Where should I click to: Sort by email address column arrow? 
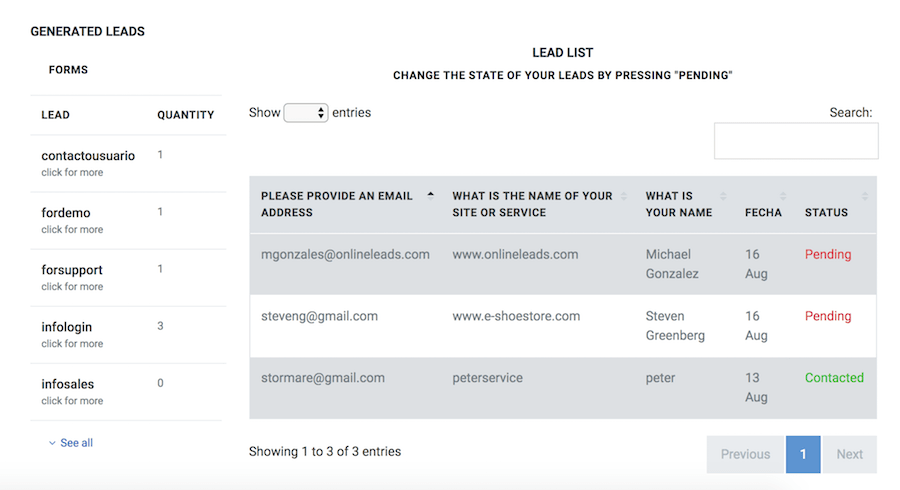pyautogui.click(x=430, y=195)
